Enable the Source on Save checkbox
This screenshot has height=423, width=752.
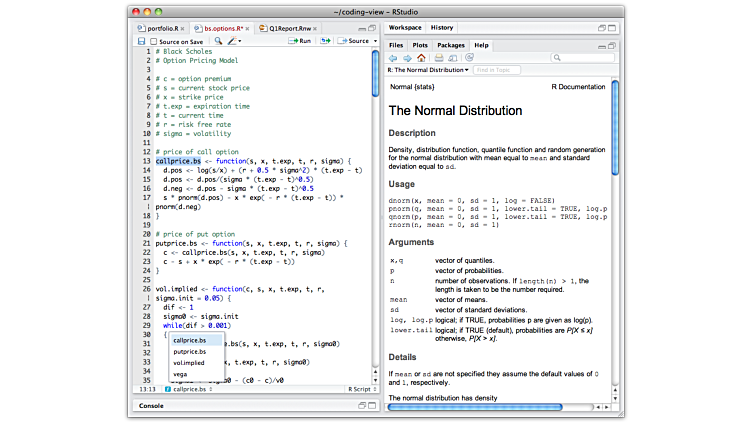point(153,41)
